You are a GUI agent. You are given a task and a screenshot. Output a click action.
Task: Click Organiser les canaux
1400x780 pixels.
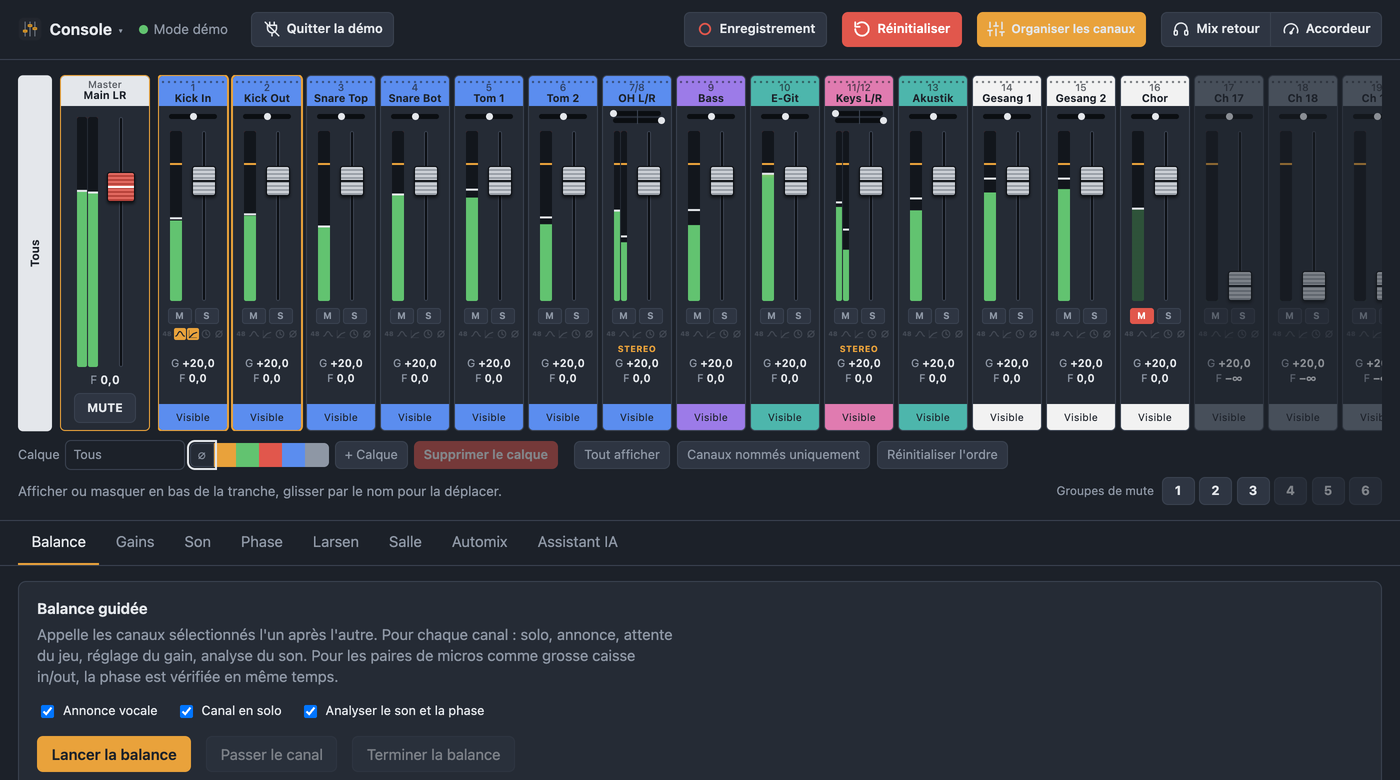coord(1061,29)
